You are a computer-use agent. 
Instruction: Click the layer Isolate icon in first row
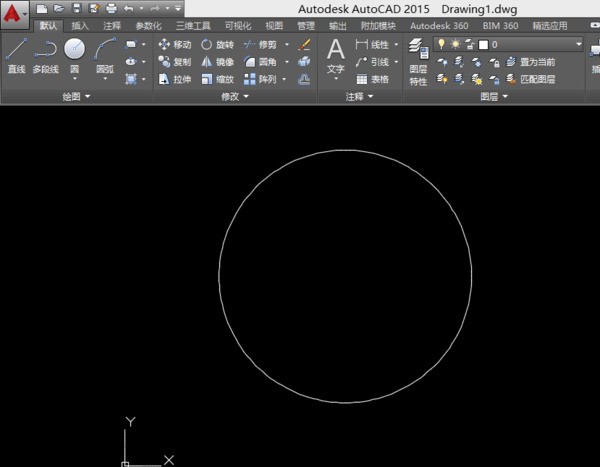point(459,62)
